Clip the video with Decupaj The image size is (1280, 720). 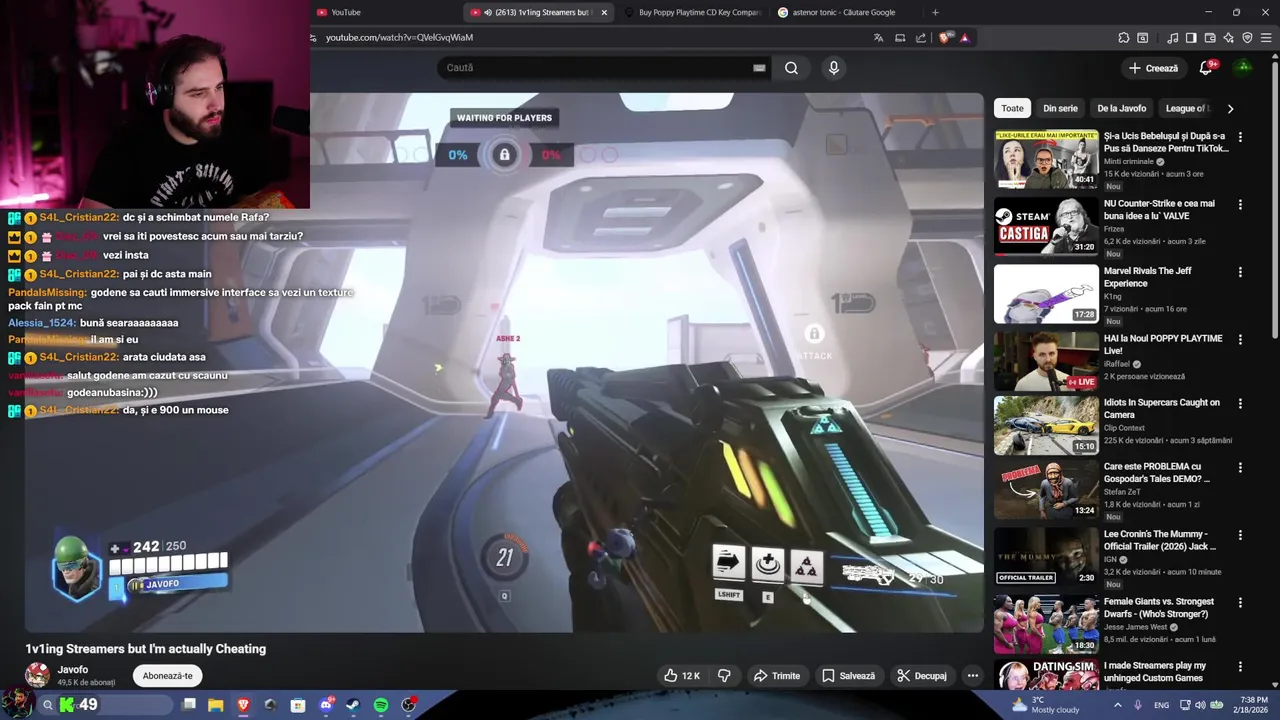pyautogui.click(x=922, y=676)
